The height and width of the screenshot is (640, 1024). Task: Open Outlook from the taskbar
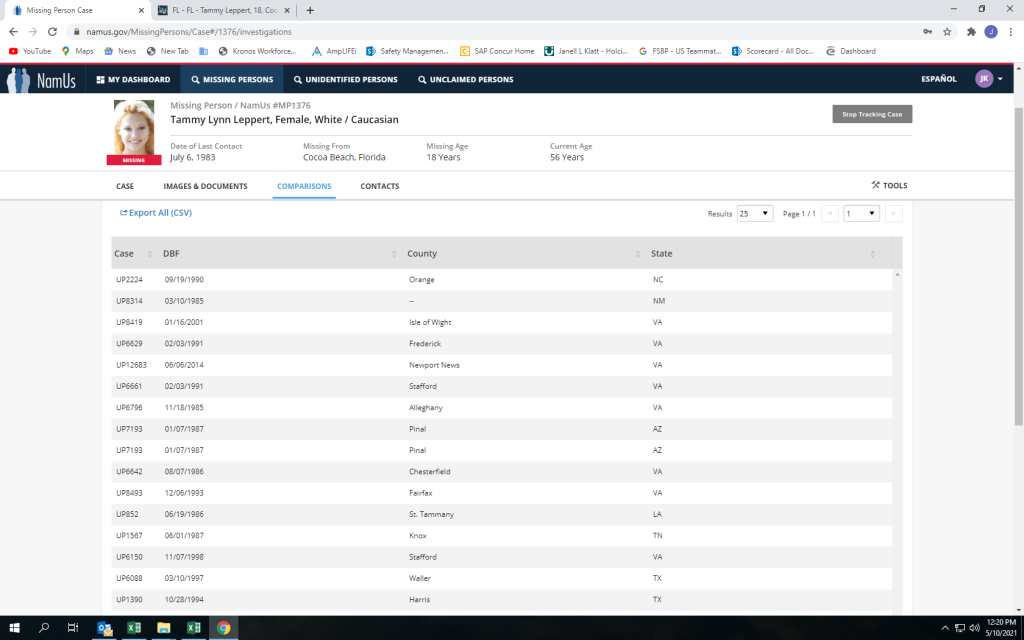pyautogui.click(x=104, y=628)
